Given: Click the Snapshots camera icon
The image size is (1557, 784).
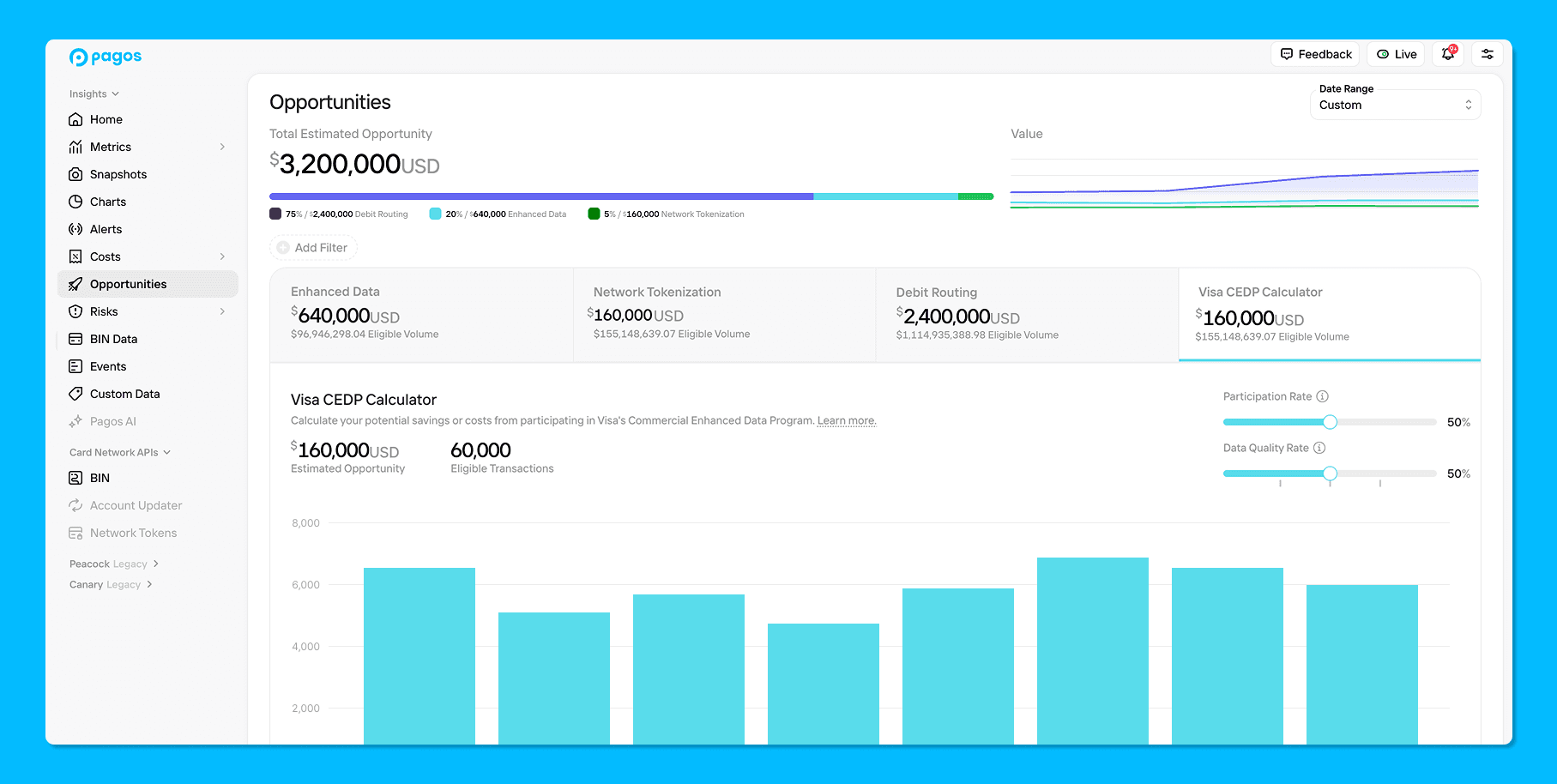Looking at the screenshot, I should pos(75,174).
